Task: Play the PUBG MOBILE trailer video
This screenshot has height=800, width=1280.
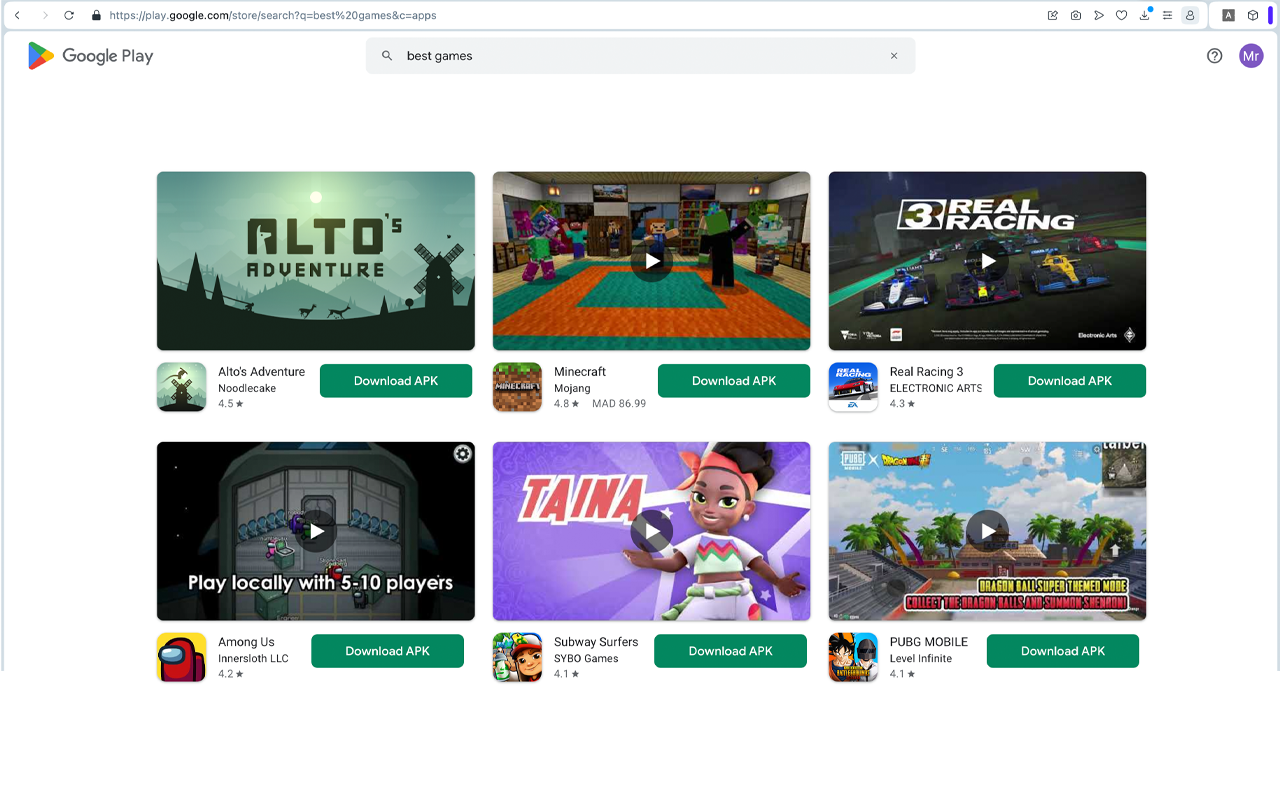Action: click(x=988, y=531)
